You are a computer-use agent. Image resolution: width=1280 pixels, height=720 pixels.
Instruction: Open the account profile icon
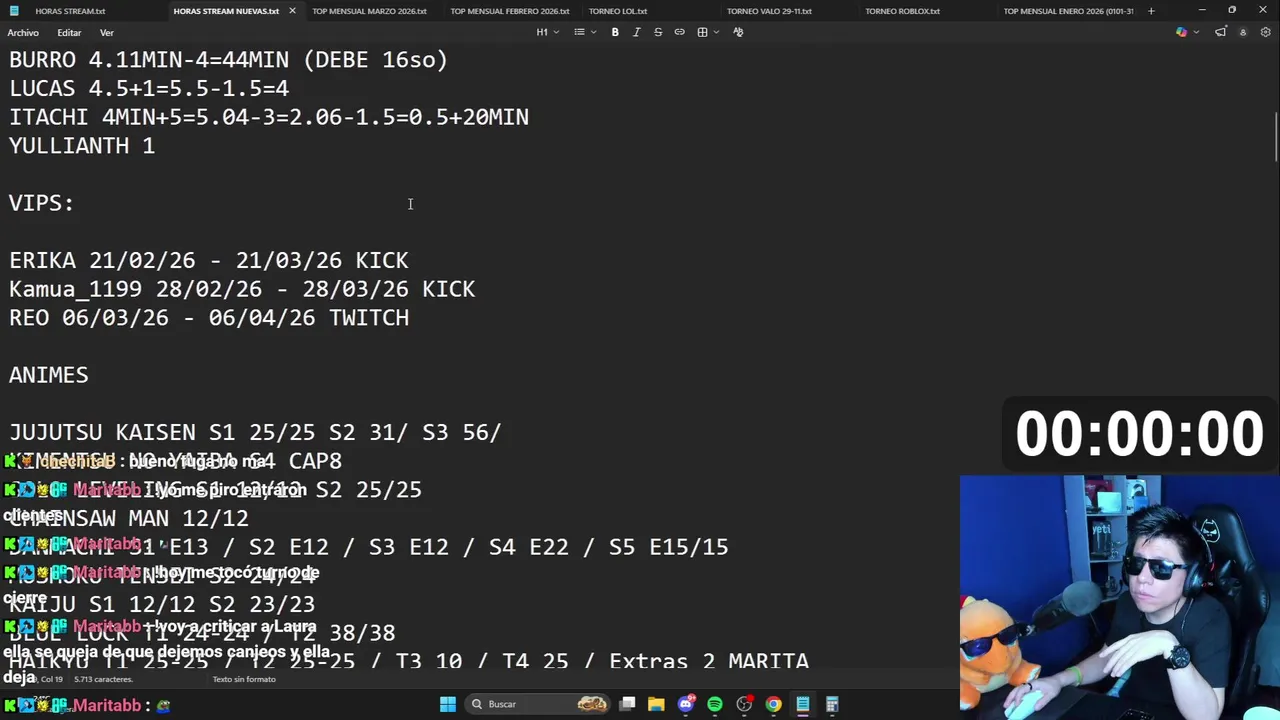click(x=1243, y=32)
